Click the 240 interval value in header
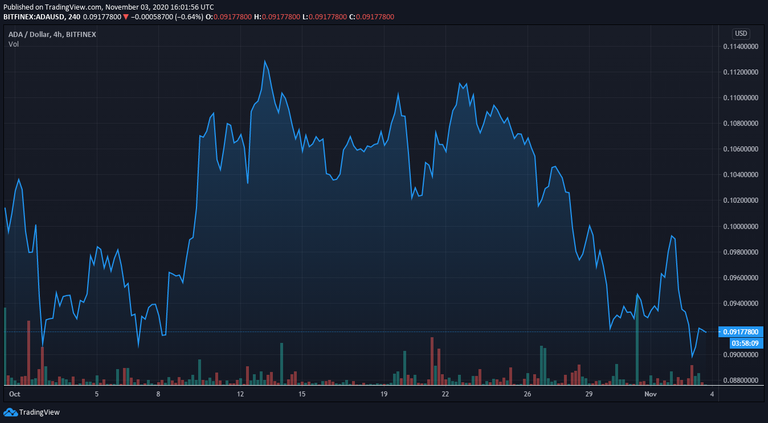Screen dimensions: 768x423 [x=73, y=17]
